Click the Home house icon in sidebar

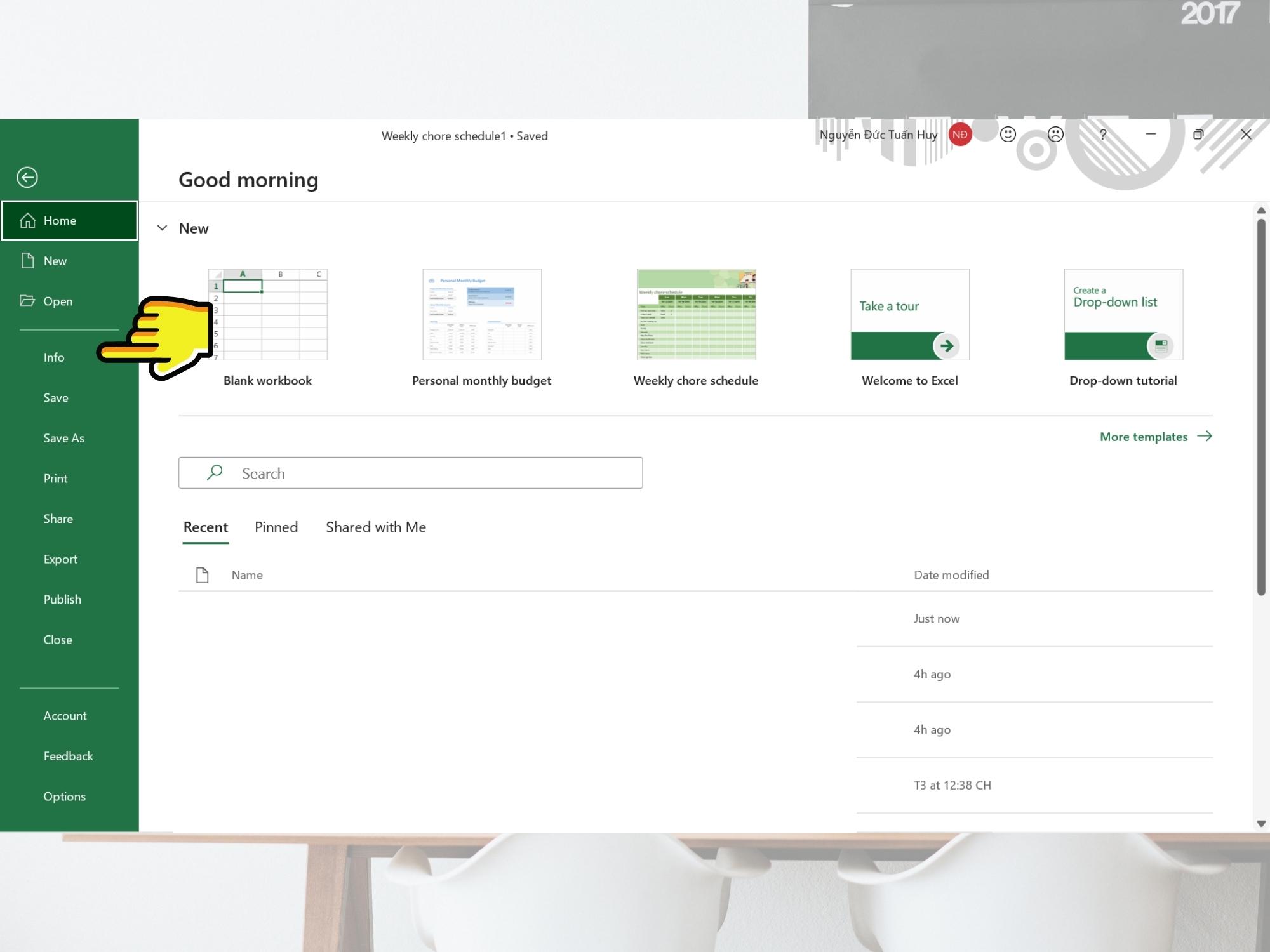point(27,220)
